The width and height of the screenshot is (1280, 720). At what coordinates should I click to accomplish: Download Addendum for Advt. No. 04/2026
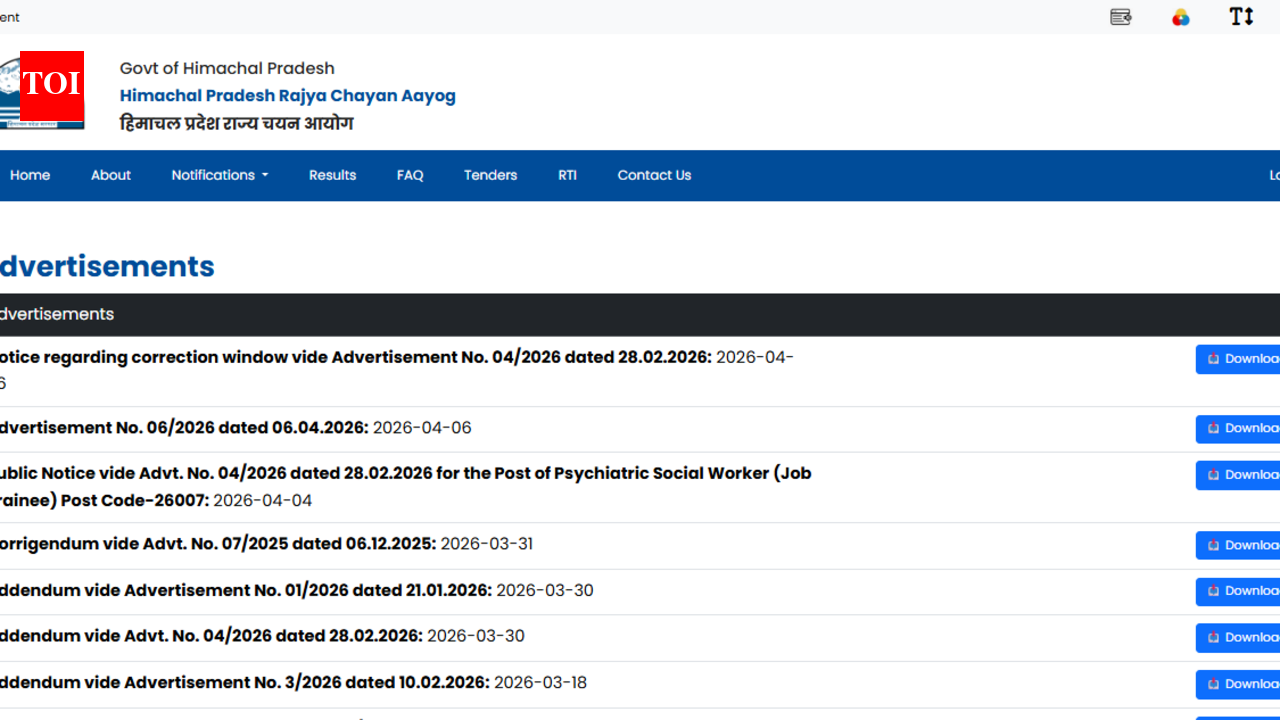pyautogui.click(x=1240, y=637)
